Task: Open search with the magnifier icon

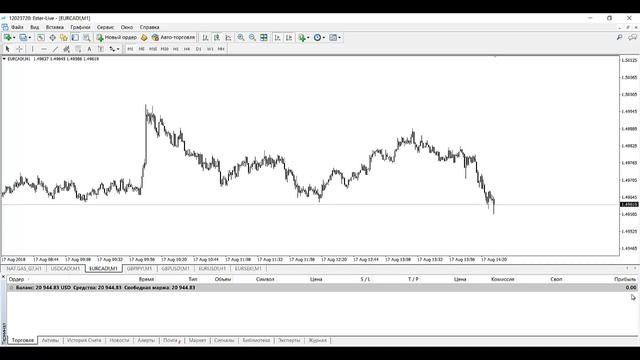Action: 619,38
